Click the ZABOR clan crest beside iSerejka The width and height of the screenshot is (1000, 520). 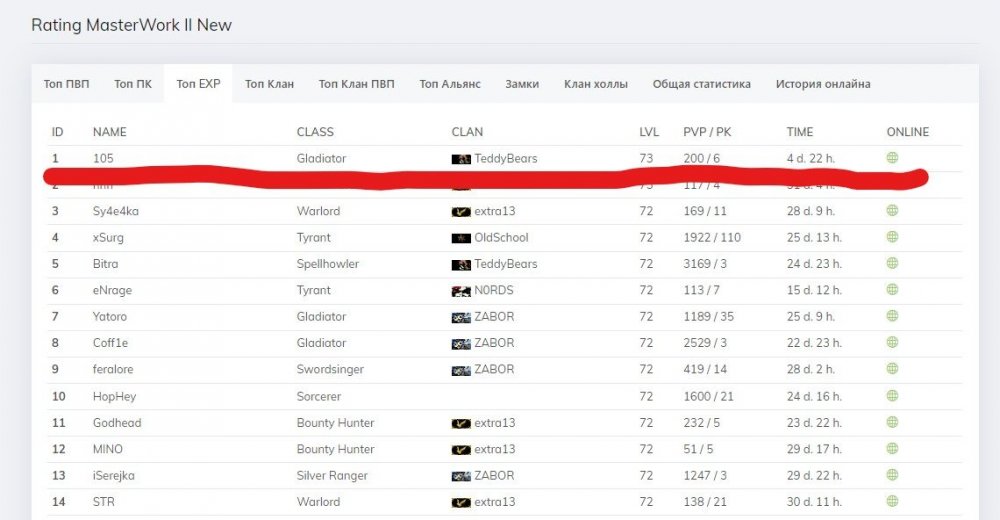coord(461,476)
